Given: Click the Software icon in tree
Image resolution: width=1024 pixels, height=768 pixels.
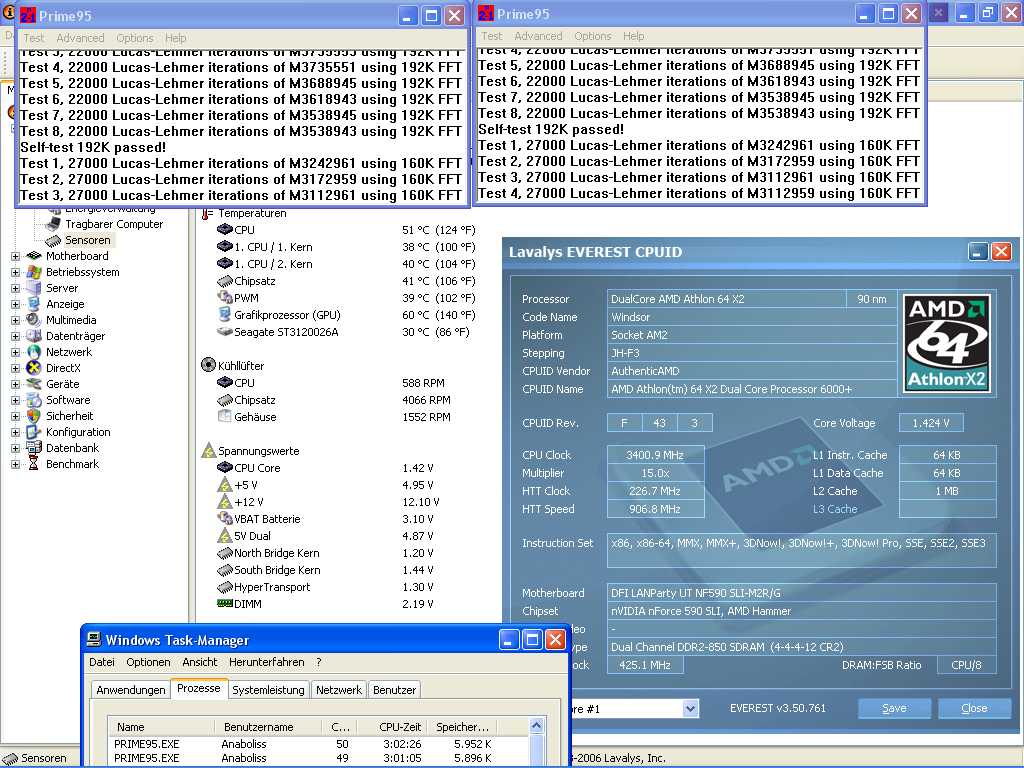Looking at the screenshot, I should 34,400.
